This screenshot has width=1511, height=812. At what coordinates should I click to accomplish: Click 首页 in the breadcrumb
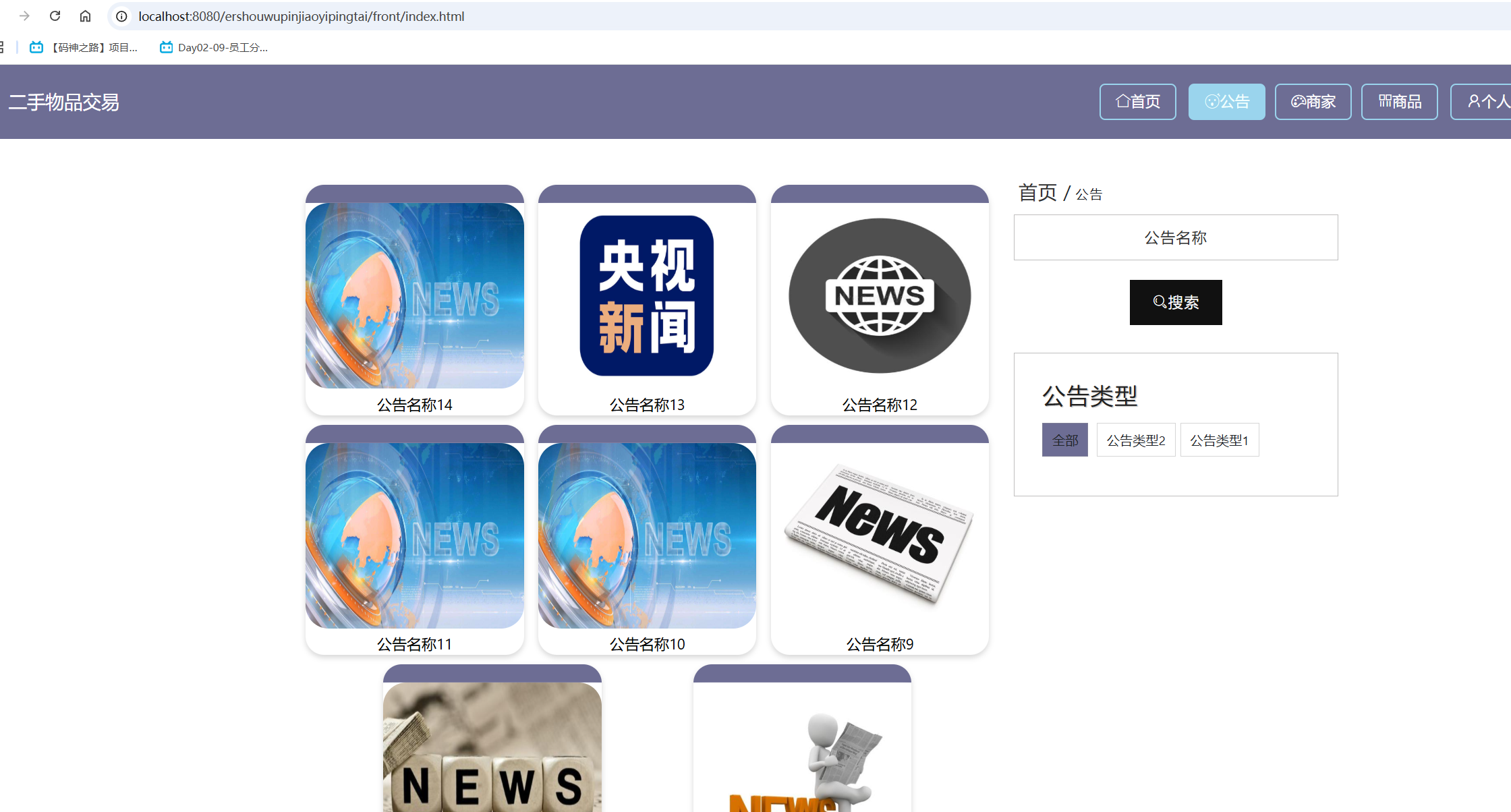[x=1037, y=193]
